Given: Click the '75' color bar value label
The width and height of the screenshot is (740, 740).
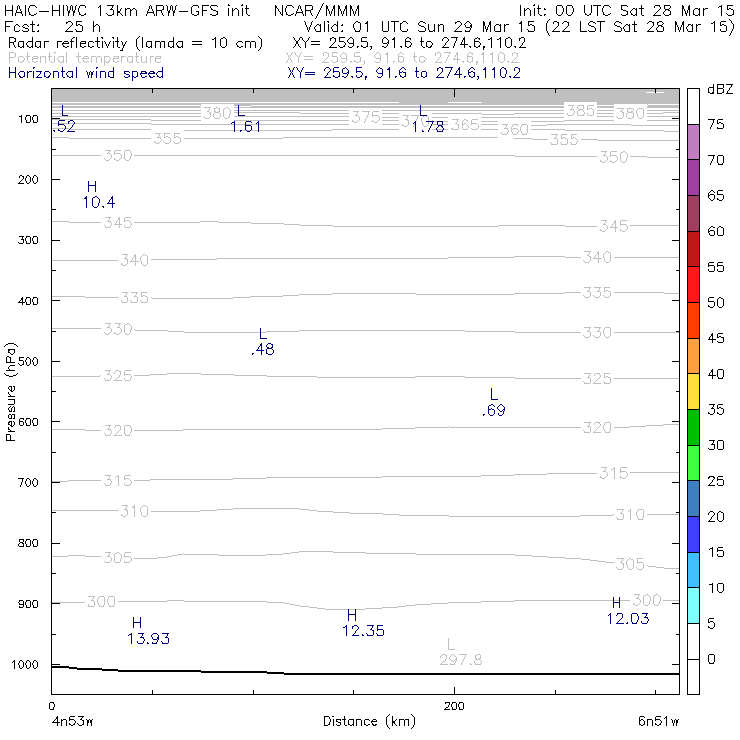Looking at the screenshot, I should click(716, 124).
